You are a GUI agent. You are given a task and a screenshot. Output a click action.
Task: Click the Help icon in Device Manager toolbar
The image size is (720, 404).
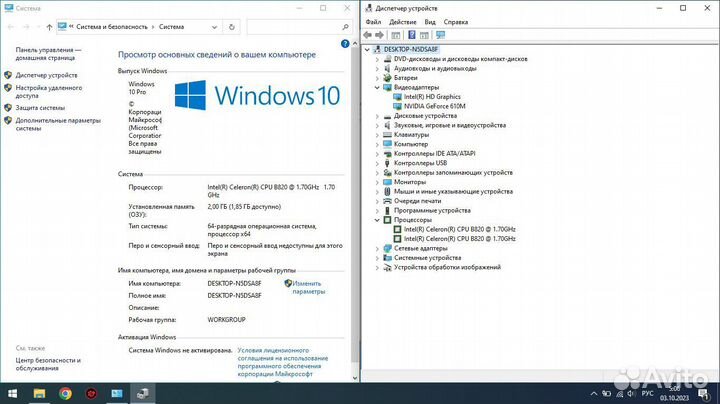pos(412,35)
